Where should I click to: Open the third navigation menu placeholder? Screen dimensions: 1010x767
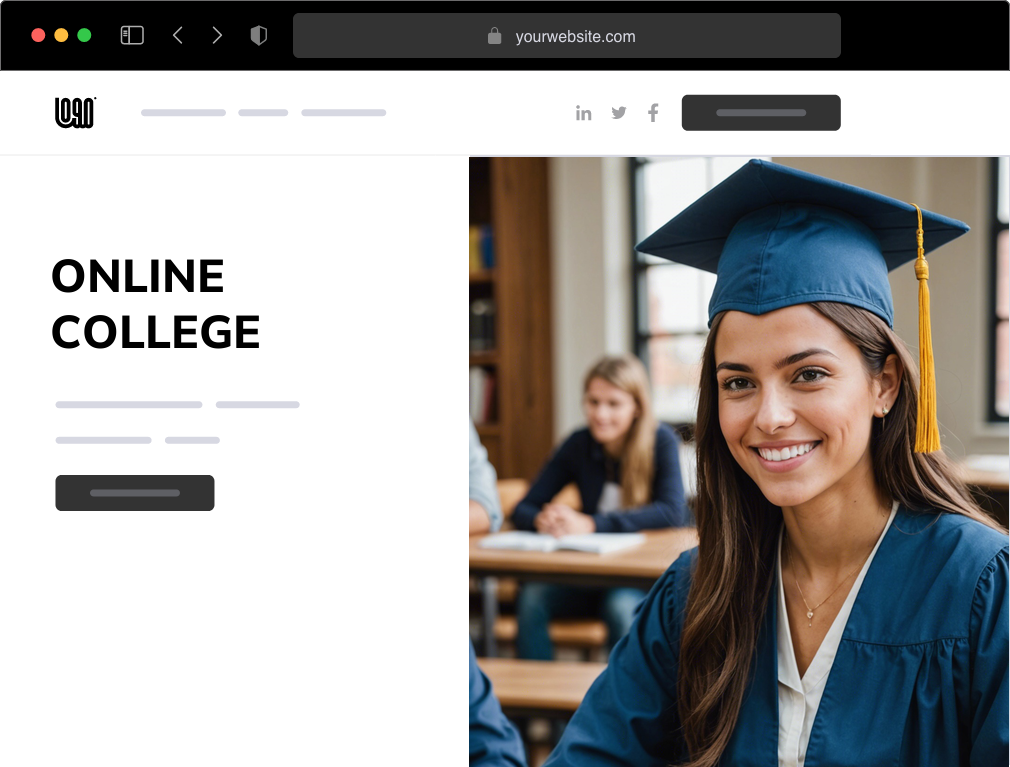click(344, 113)
